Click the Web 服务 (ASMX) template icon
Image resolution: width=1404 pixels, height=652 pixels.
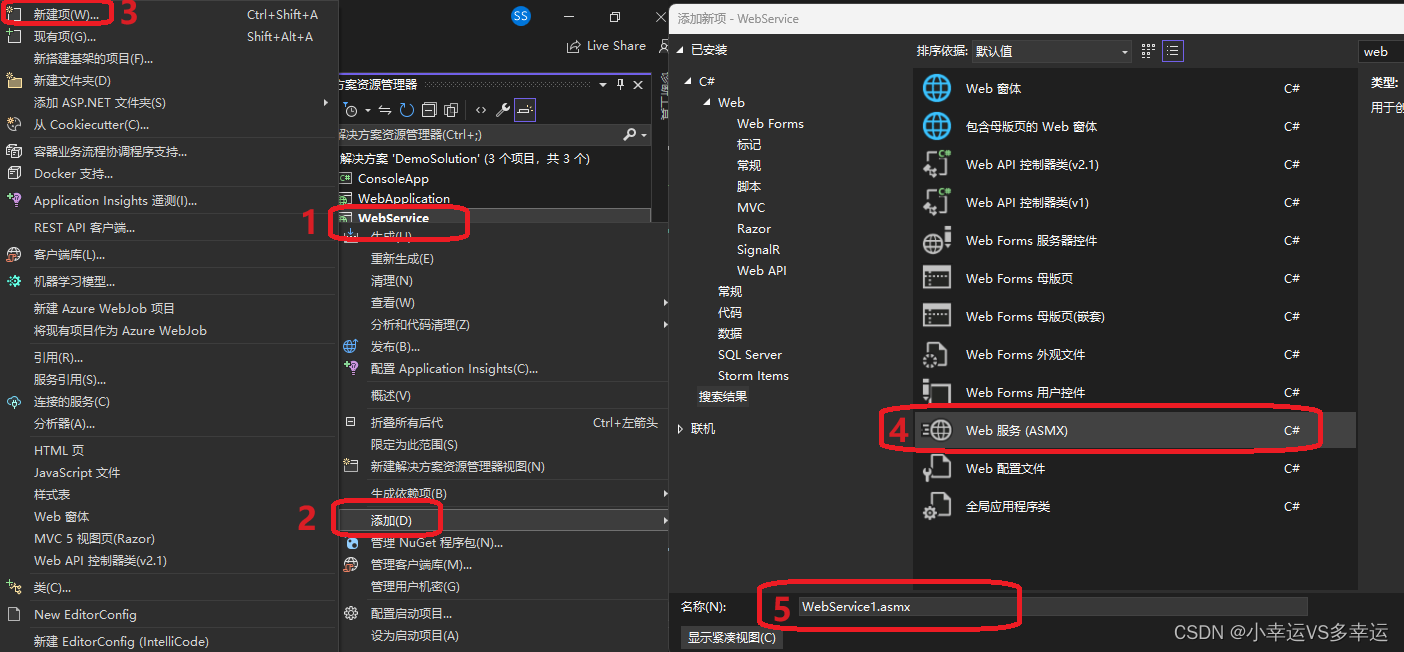point(937,430)
